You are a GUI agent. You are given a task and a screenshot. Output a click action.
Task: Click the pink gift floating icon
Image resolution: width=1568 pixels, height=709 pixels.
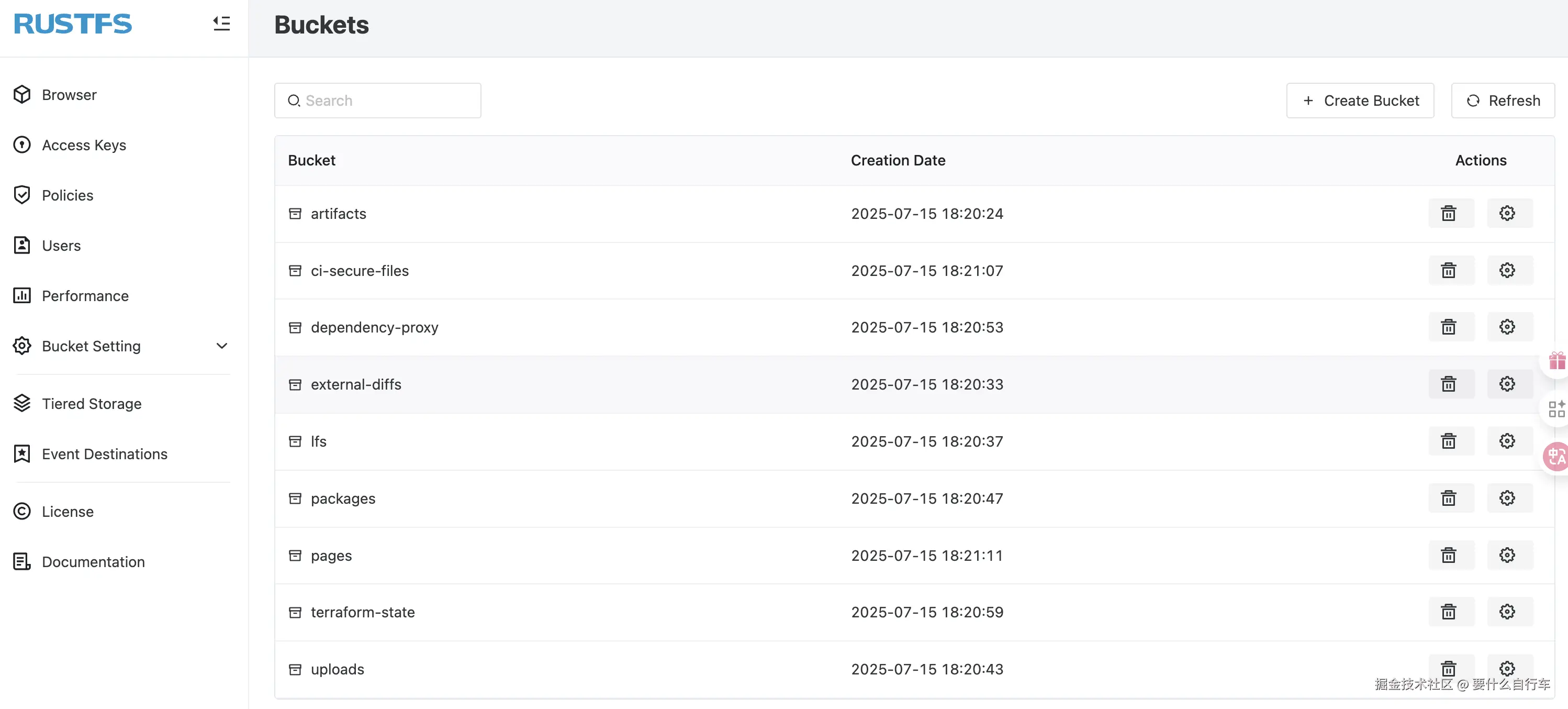click(x=1556, y=361)
